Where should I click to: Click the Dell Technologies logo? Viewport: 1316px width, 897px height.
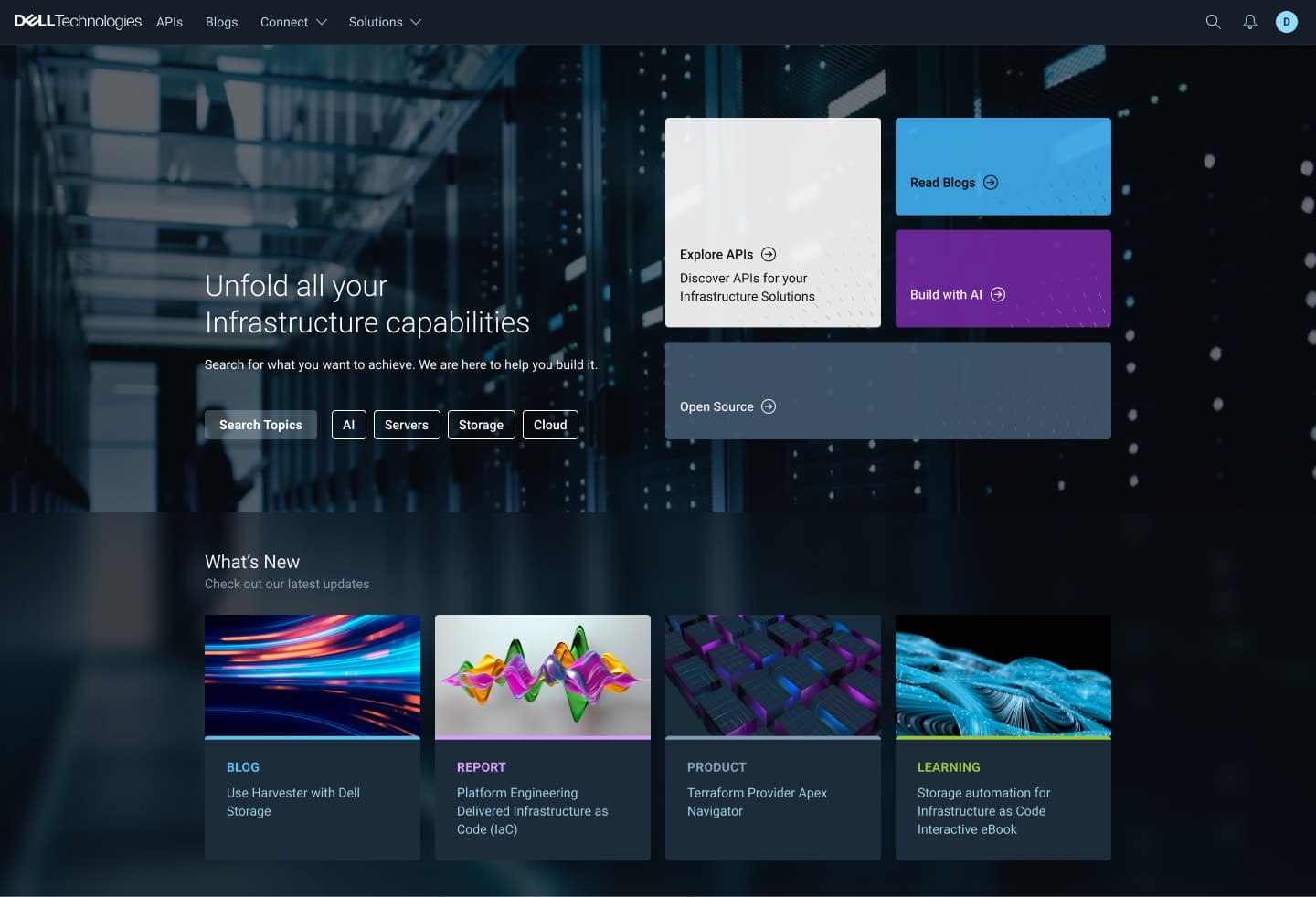click(78, 21)
